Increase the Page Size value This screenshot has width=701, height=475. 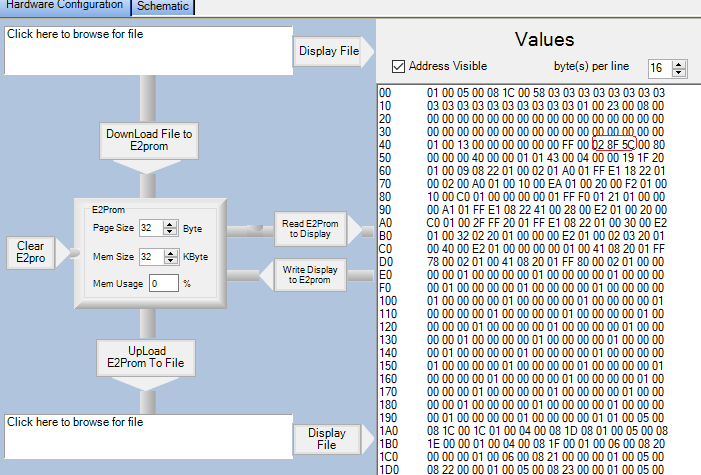pos(169,224)
